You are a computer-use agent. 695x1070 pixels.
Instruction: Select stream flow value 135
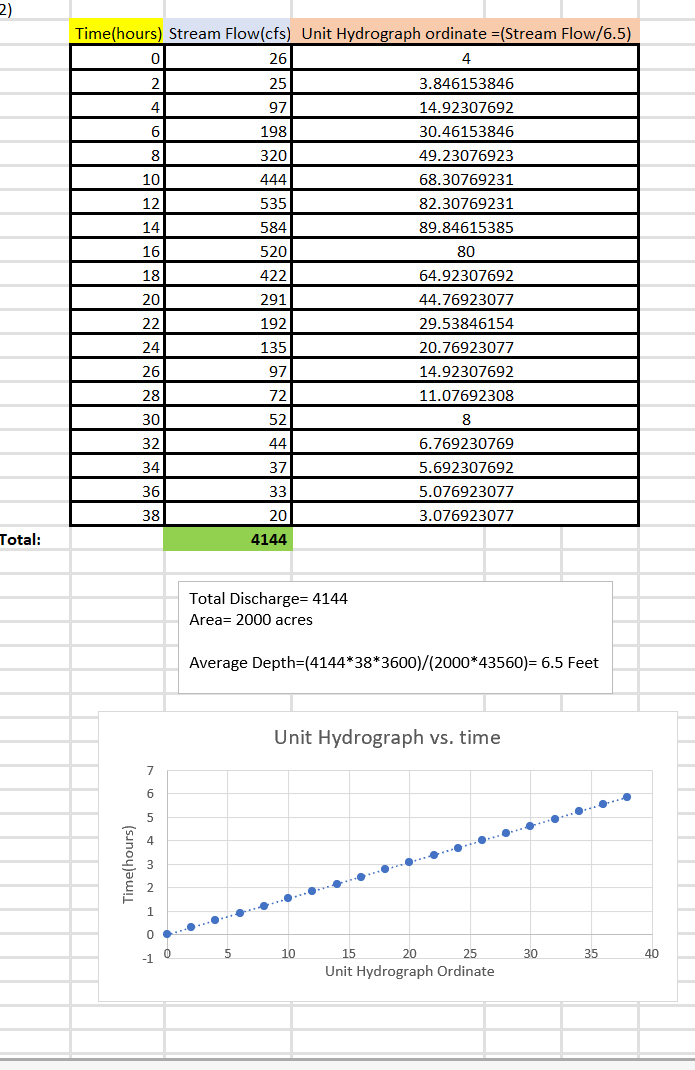(x=228, y=347)
